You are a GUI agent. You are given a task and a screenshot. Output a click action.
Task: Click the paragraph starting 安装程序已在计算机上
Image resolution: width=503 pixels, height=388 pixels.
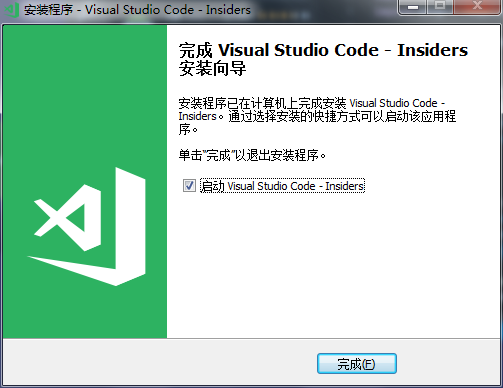point(317,116)
